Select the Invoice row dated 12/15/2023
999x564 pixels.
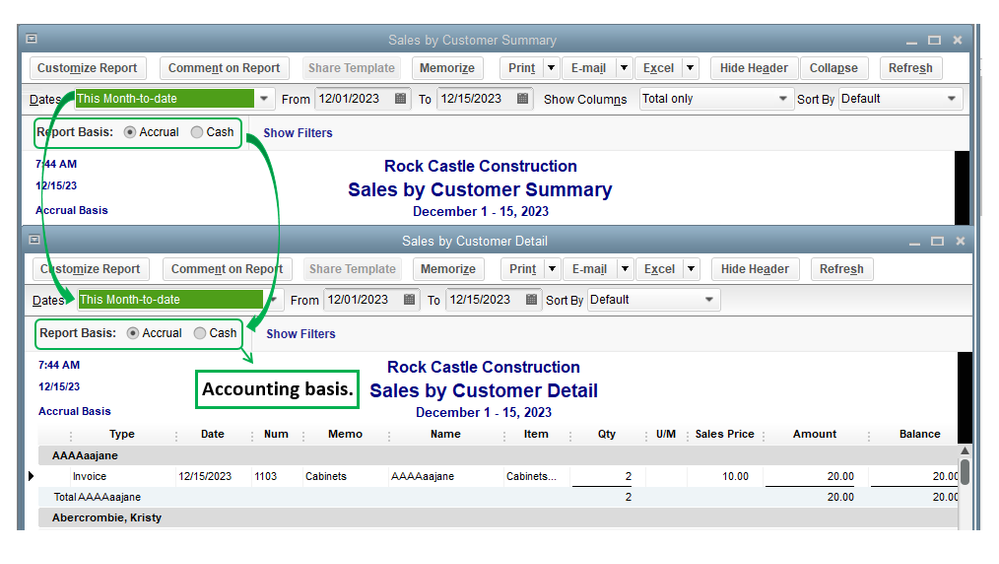click(x=497, y=476)
